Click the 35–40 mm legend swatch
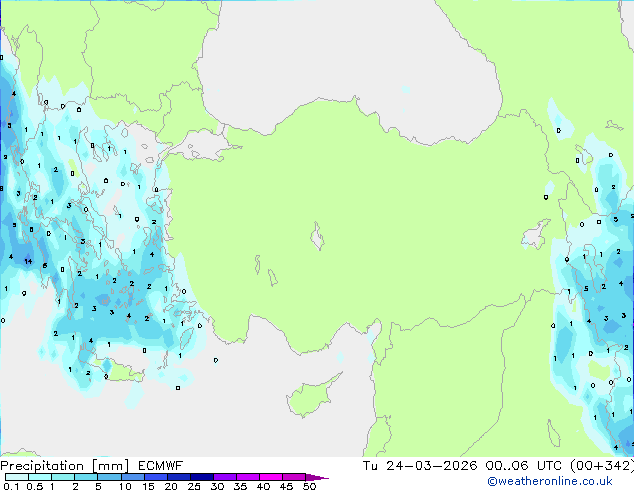This screenshot has height=490, width=634. [x=247, y=477]
